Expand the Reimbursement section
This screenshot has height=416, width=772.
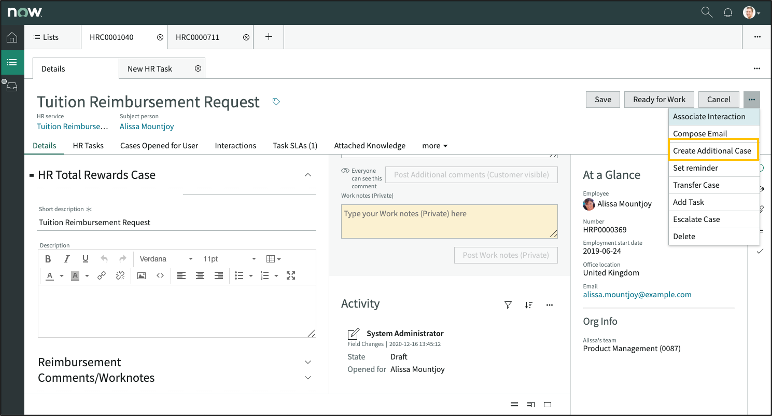tap(308, 362)
